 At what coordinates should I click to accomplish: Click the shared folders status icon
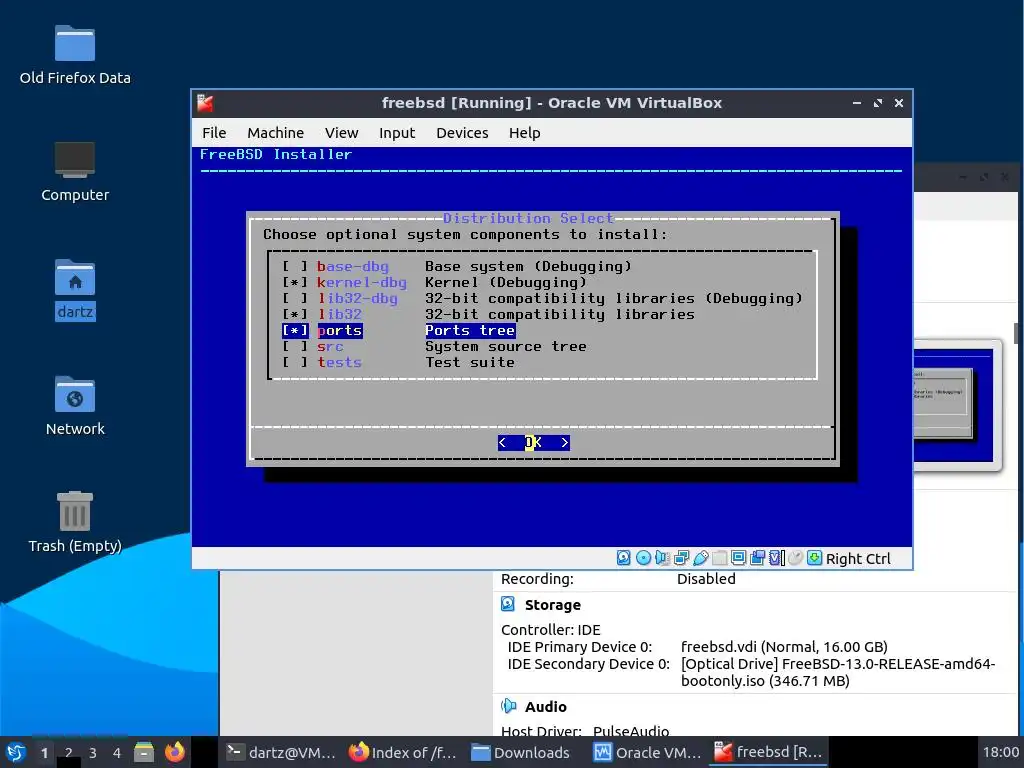tap(719, 558)
